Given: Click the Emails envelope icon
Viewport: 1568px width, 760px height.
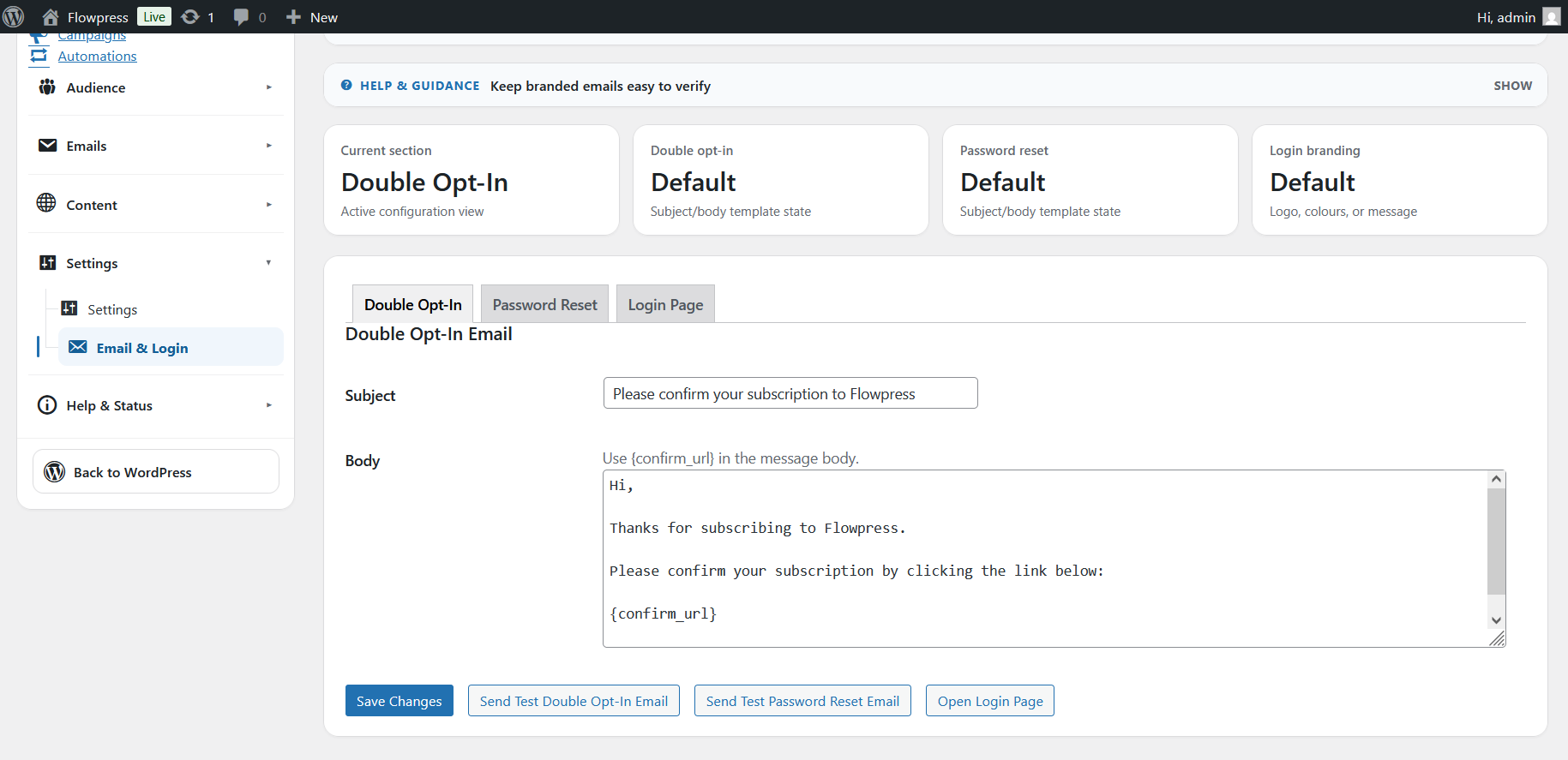Looking at the screenshot, I should pyautogui.click(x=47, y=146).
